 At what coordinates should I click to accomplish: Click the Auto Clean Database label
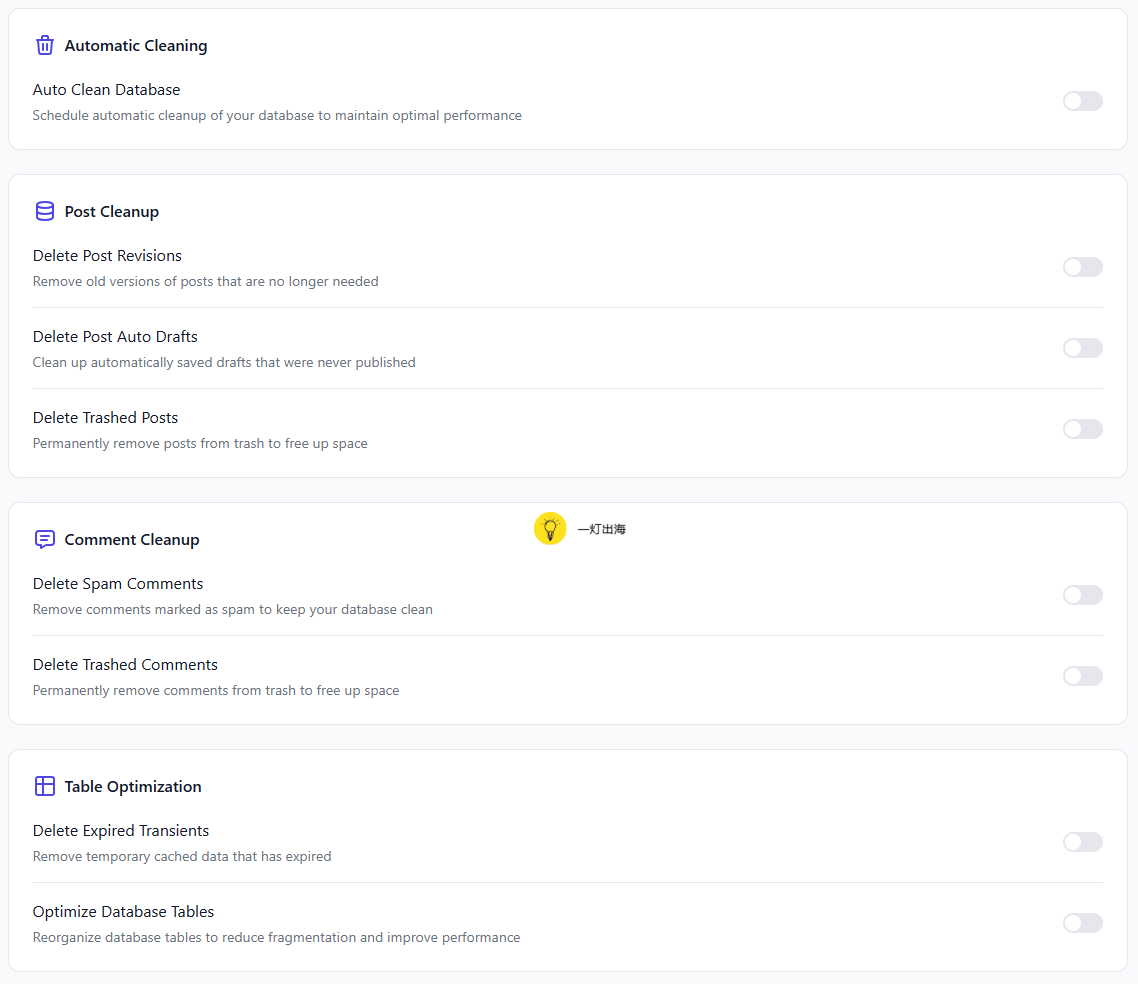(107, 89)
